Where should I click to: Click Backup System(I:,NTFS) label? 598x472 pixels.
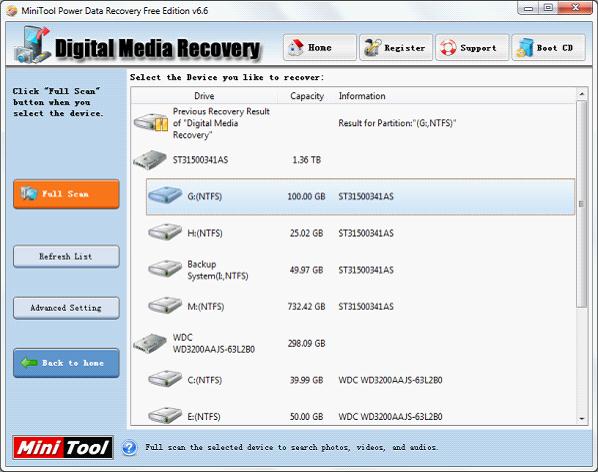218,270
